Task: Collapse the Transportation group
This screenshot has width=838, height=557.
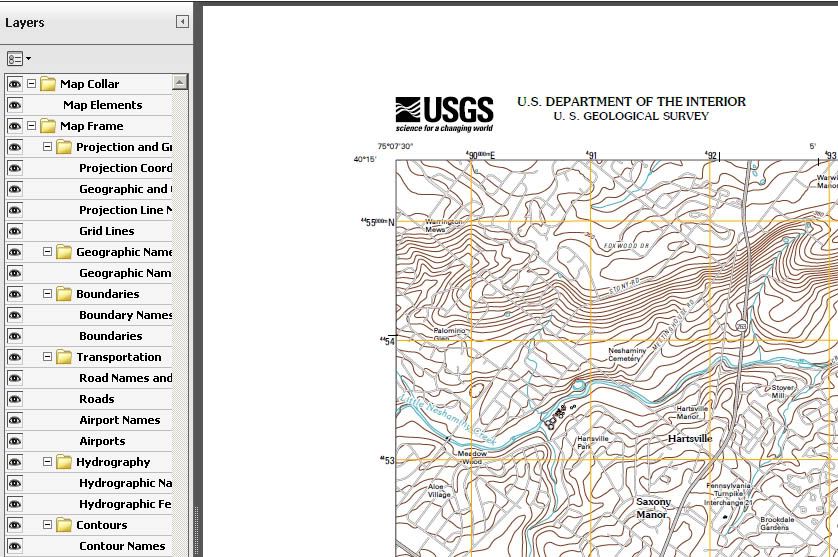Action: 48,357
